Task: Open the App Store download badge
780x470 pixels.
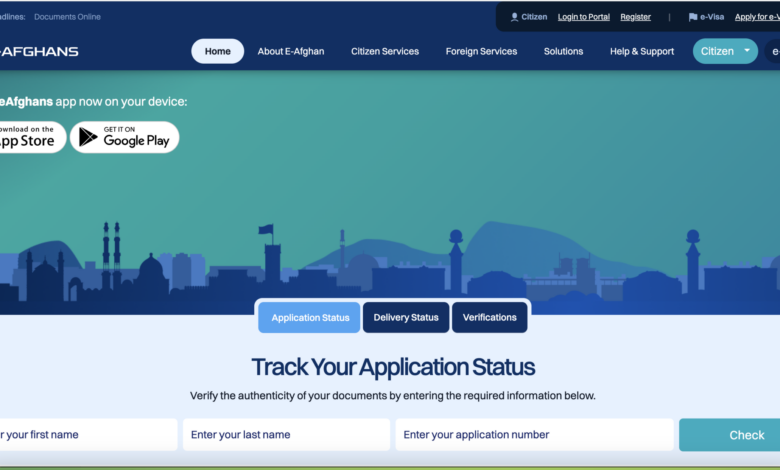Action: (30, 137)
